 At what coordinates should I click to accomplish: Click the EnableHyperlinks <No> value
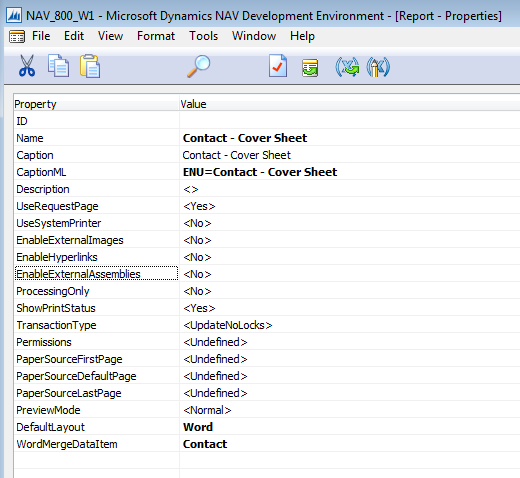pos(197,257)
